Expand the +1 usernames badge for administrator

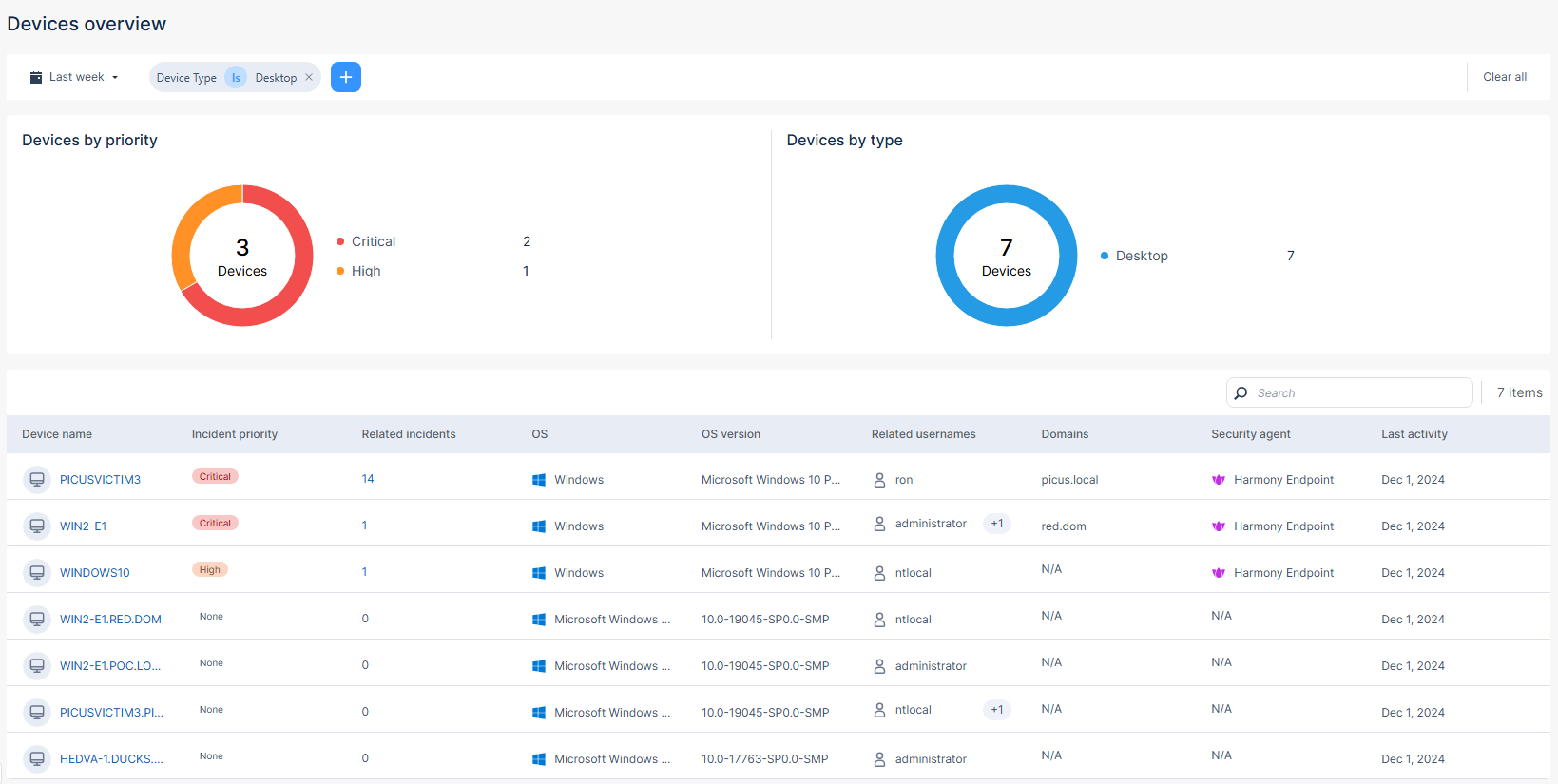coord(996,524)
